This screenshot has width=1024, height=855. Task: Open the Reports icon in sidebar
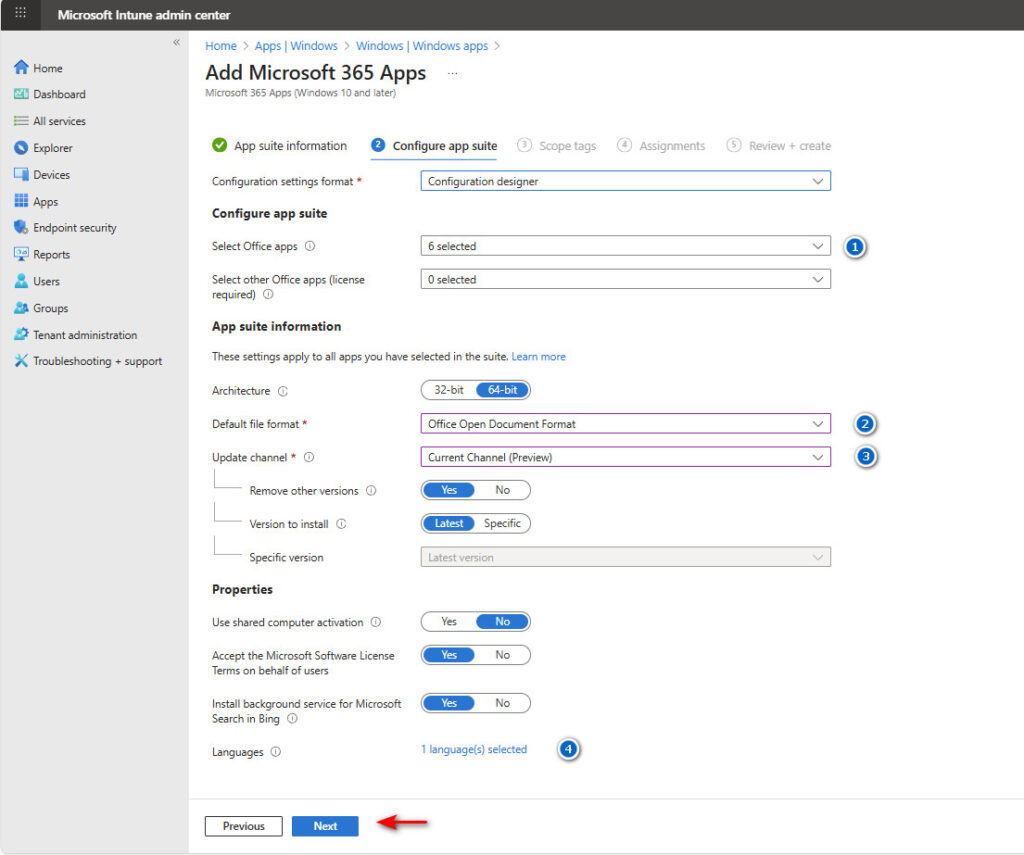point(21,255)
